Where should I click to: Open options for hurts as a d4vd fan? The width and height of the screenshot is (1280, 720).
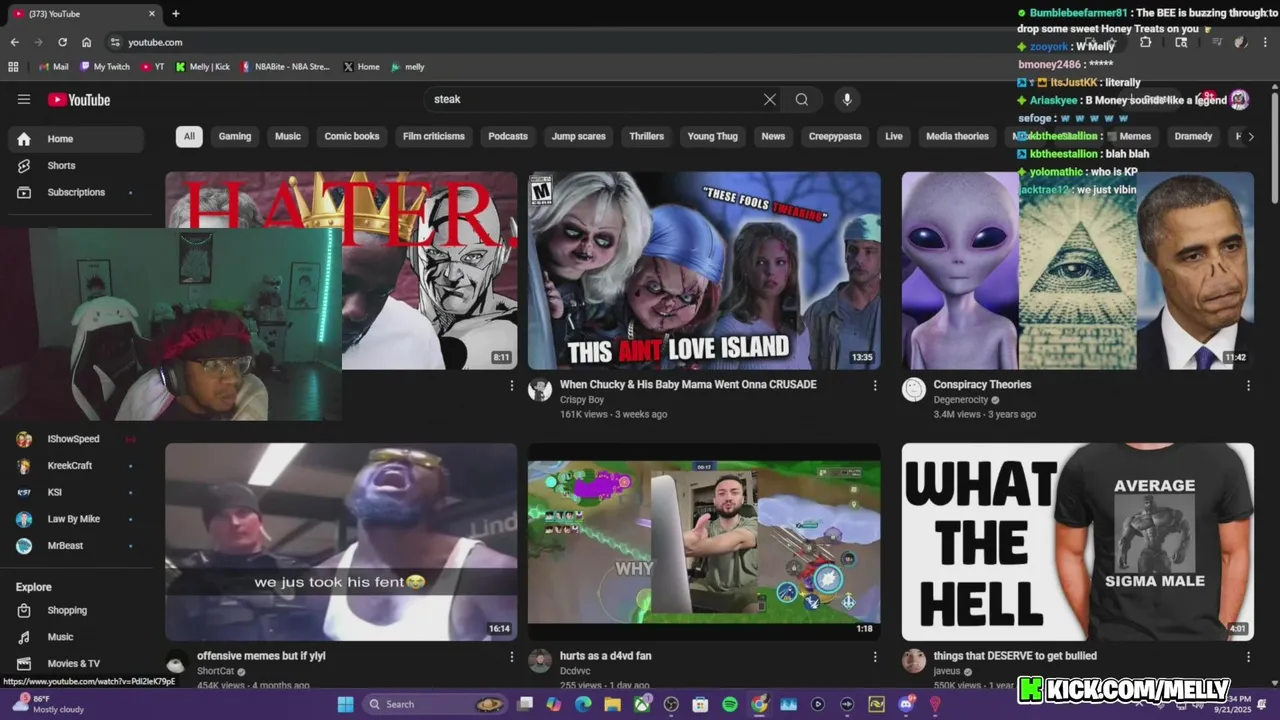875,657
